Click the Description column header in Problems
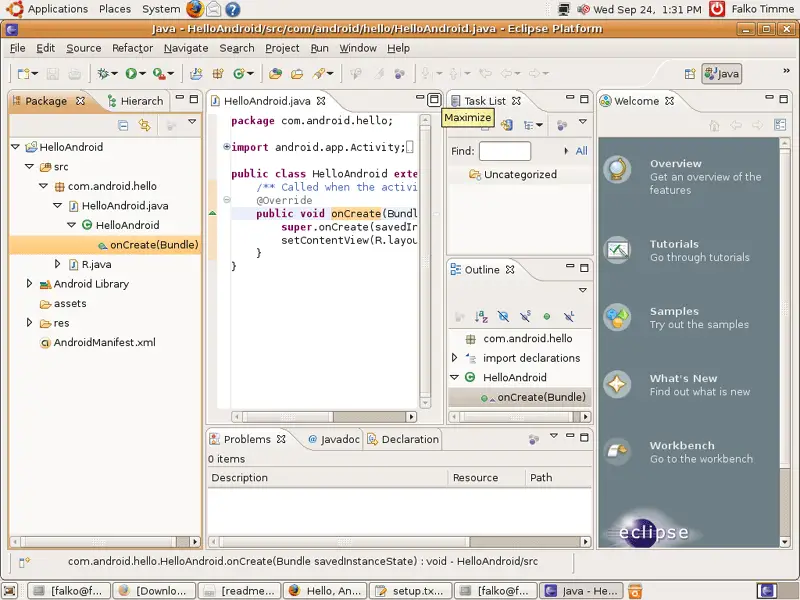The image size is (800, 600). 328,478
